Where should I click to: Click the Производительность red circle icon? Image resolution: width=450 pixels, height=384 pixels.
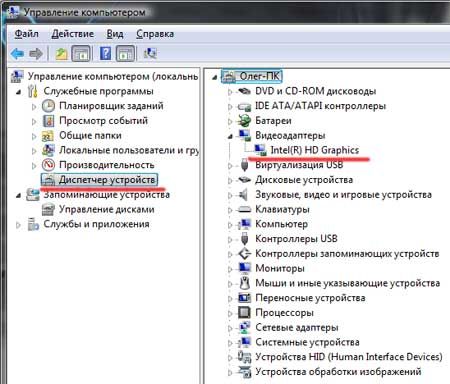(x=48, y=165)
